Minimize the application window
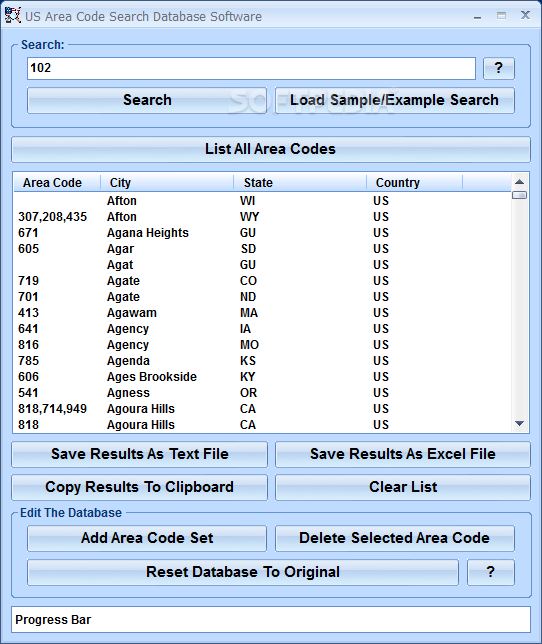The image size is (542, 644). (477, 16)
